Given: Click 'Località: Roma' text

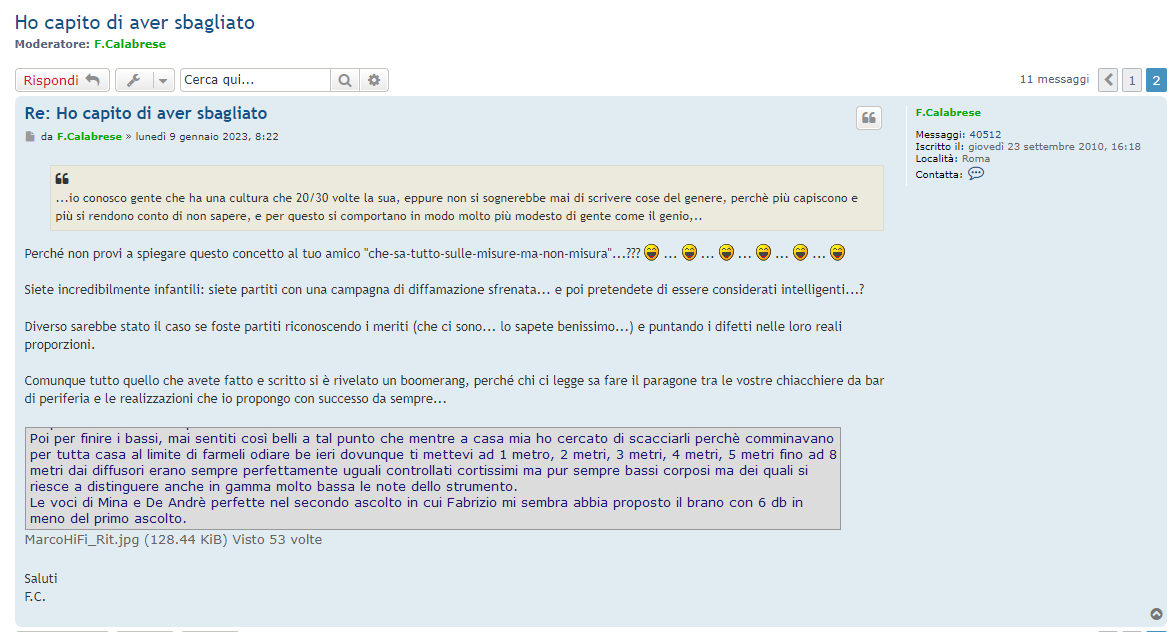Looking at the screenshot, I should coord(952,158).
